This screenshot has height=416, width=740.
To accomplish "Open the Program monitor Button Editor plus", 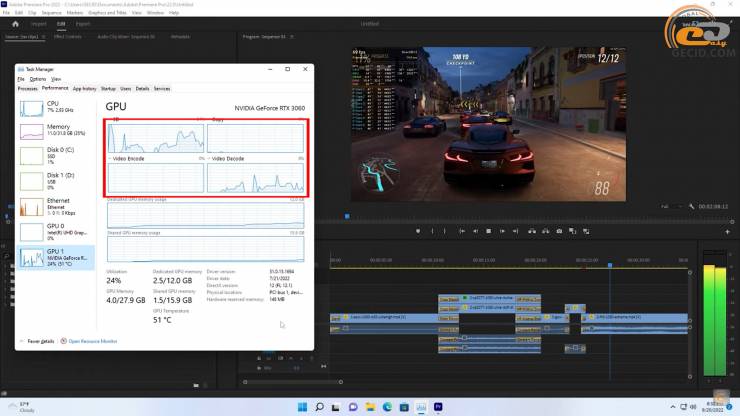I will coord(727,232).
